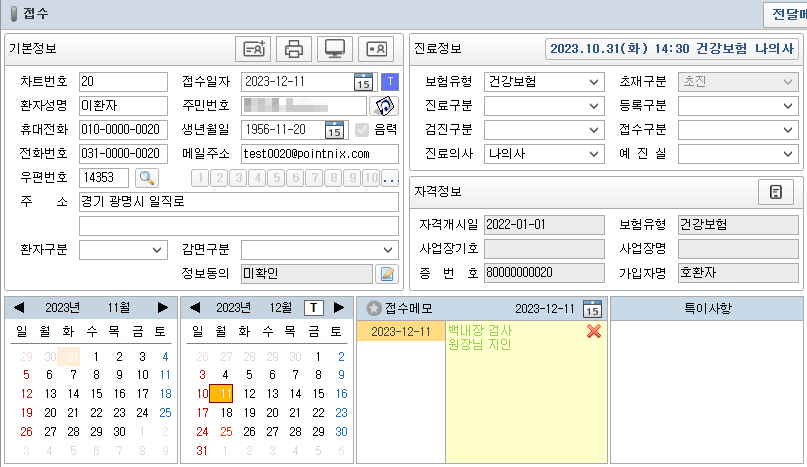This screenshot has width=807, height=467.
Task: Click the T today button on 12월 calendar
Action: point(313,308)
